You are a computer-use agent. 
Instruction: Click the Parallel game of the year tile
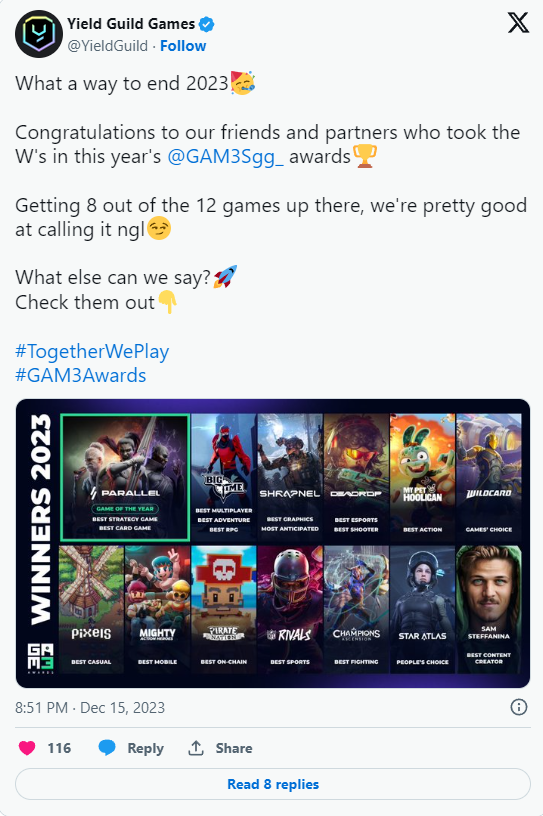[x=125, y=477]
